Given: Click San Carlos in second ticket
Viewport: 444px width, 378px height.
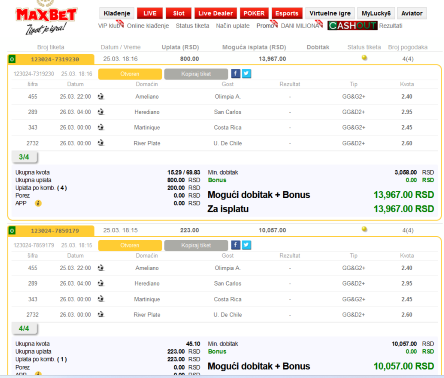Looking at the screenshot, I should tap(228, 284).
